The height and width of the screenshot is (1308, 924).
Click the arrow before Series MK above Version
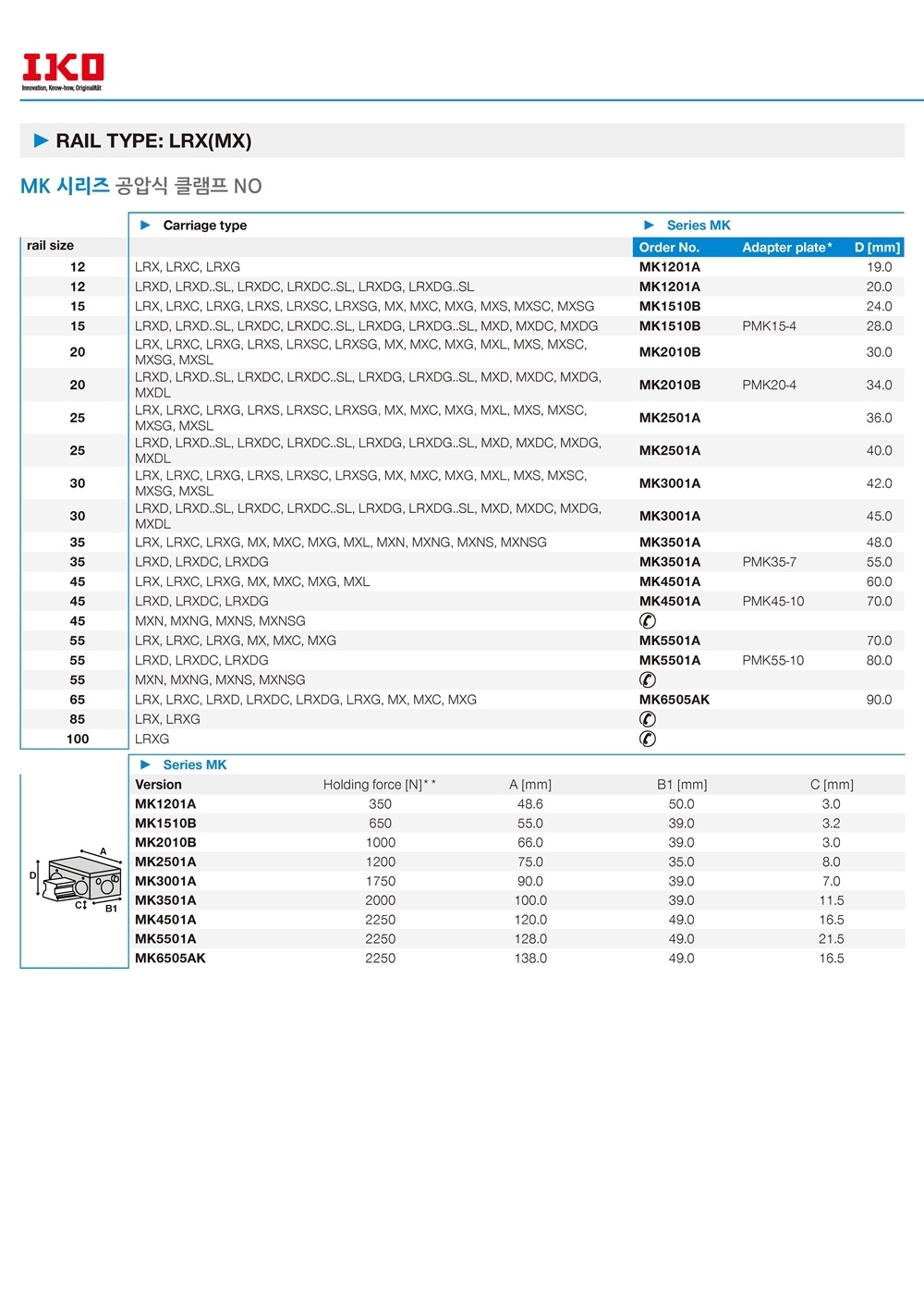[145, 764]
